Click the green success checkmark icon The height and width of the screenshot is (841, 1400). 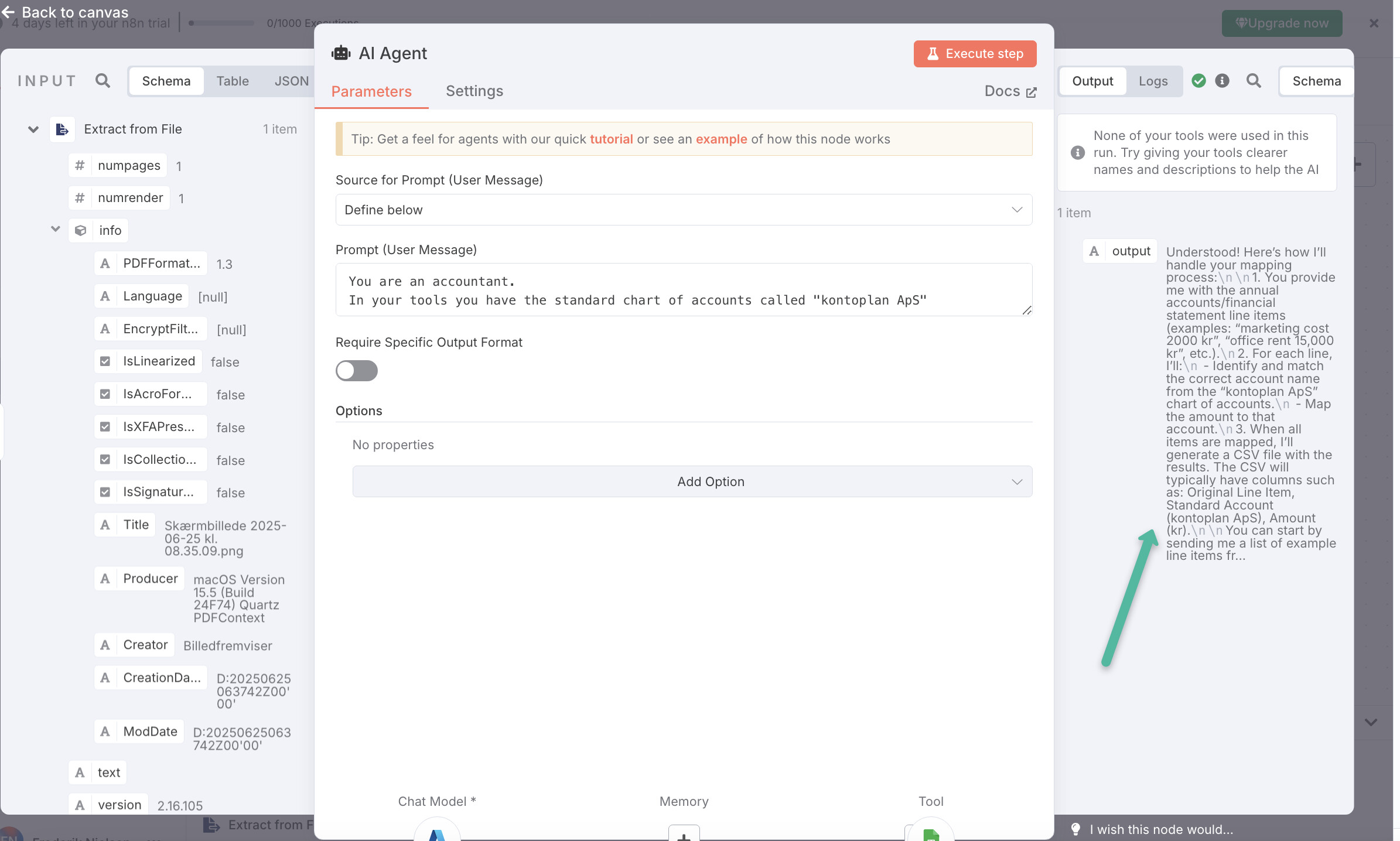click(1198, 81)
